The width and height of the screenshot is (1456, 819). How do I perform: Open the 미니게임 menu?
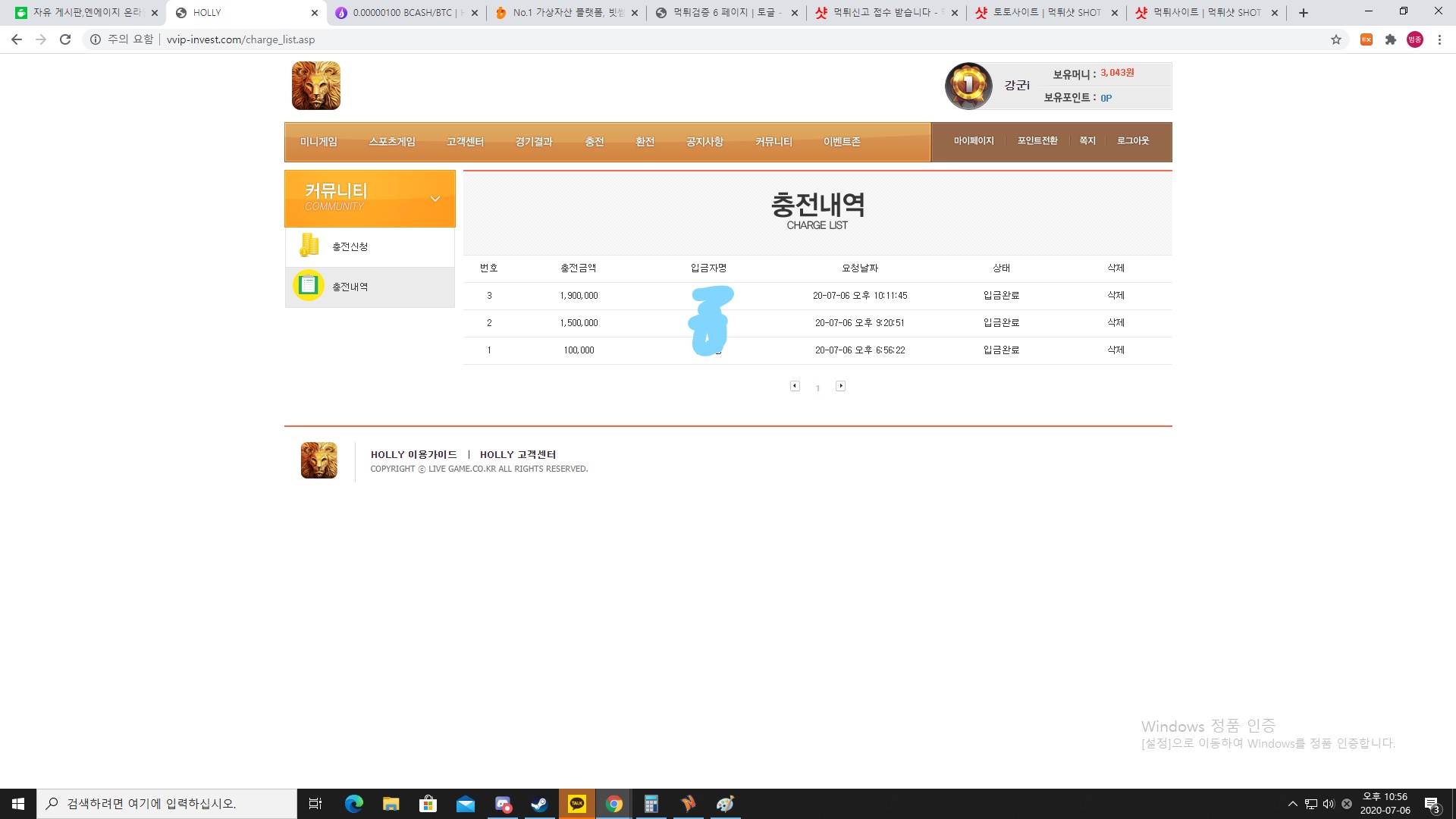point(318,142)
